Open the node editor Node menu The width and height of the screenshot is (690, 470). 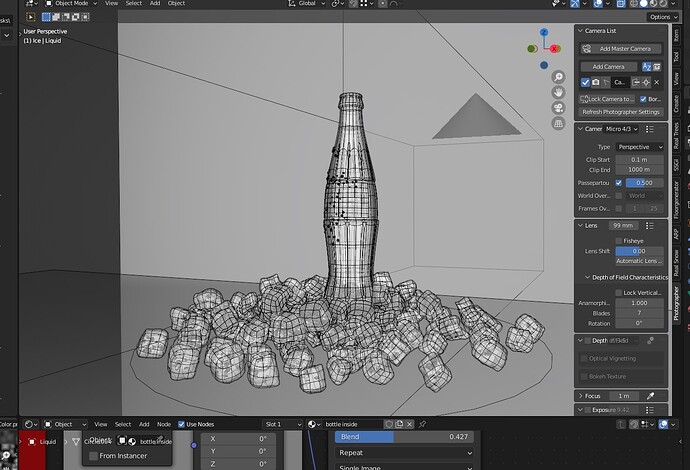tap(164, 424)
